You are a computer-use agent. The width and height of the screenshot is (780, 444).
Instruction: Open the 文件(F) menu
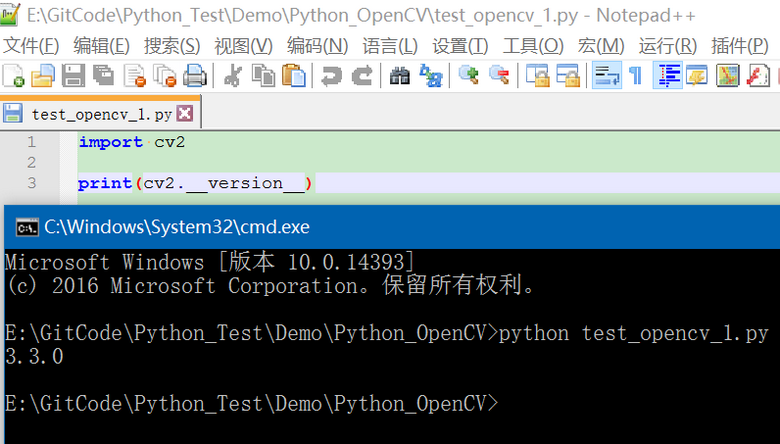(31, 46)
